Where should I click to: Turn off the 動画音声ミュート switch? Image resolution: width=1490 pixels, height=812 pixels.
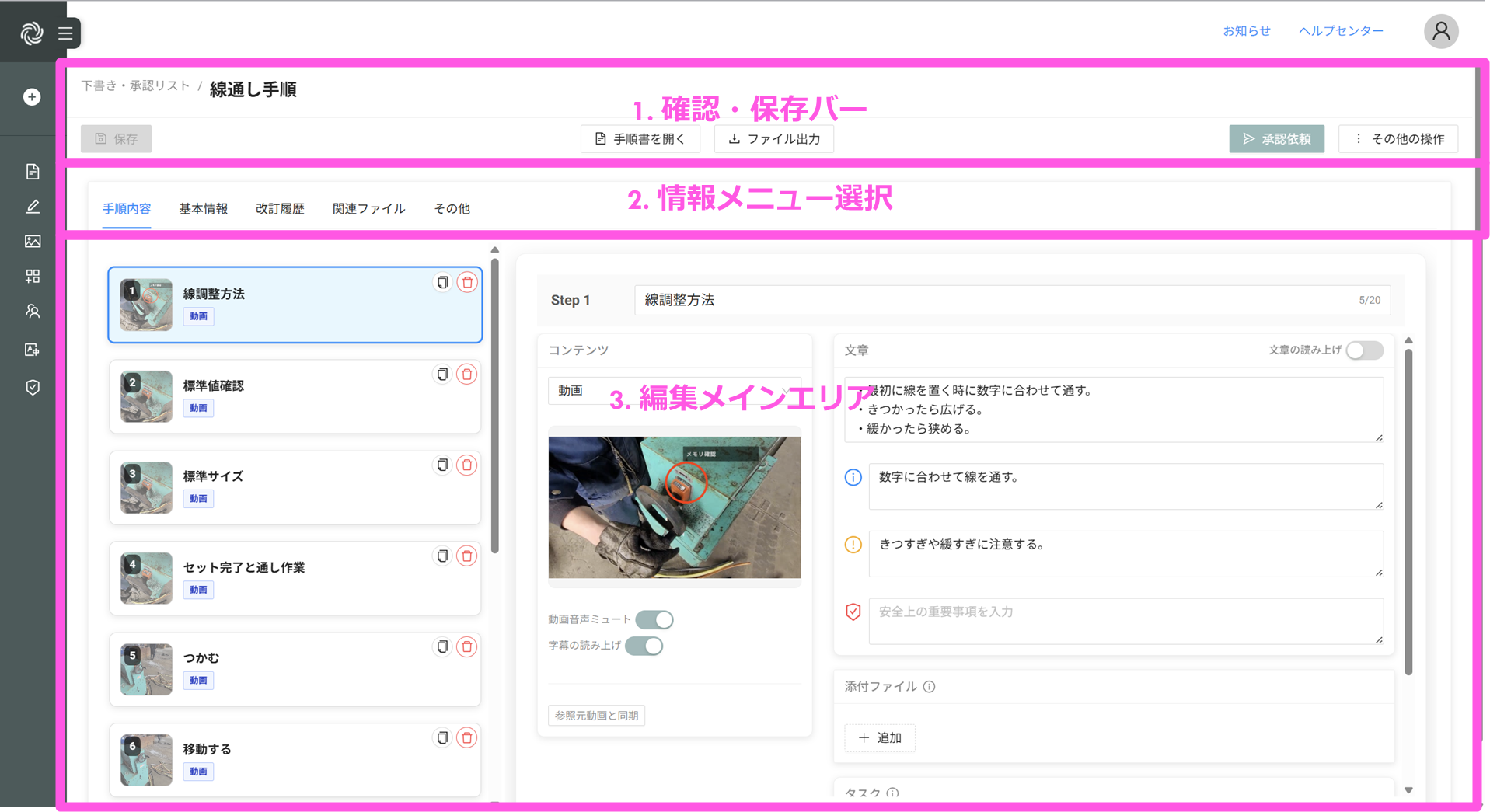(654, 620)
